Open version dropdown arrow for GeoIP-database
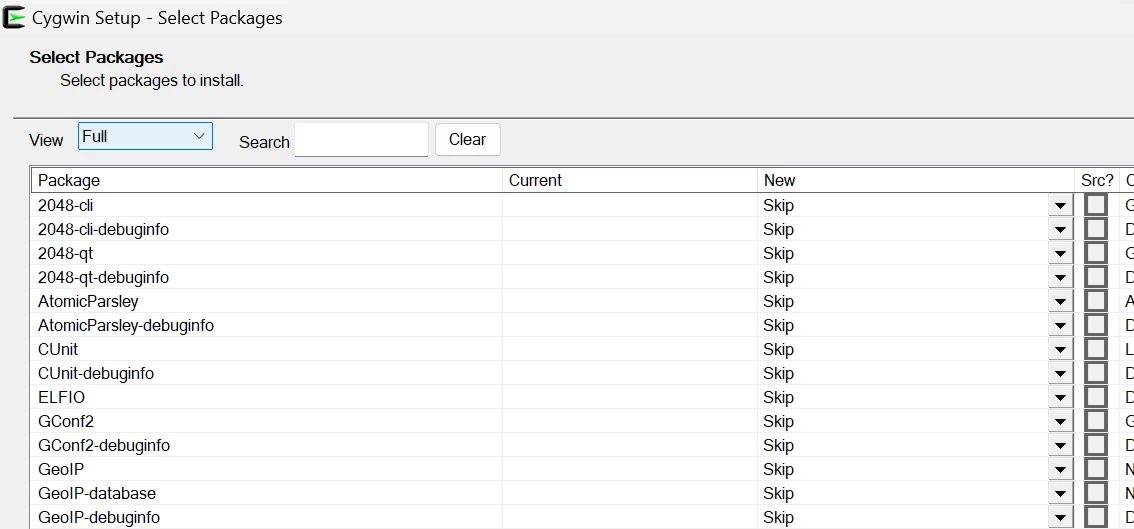The height and width of the screenshot is (529, 1134). click(1059, 494)
